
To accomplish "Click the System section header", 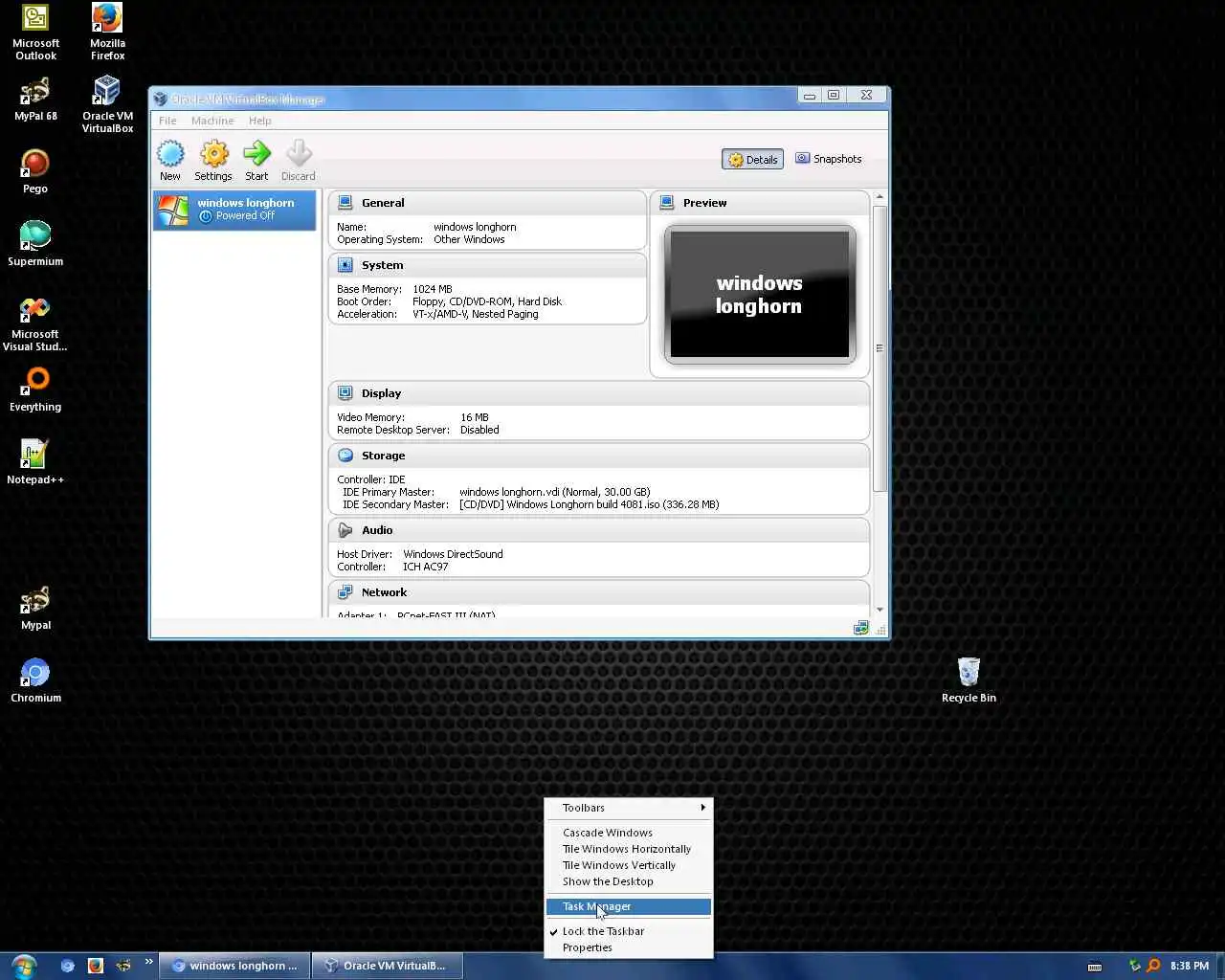I will [487, 265].
